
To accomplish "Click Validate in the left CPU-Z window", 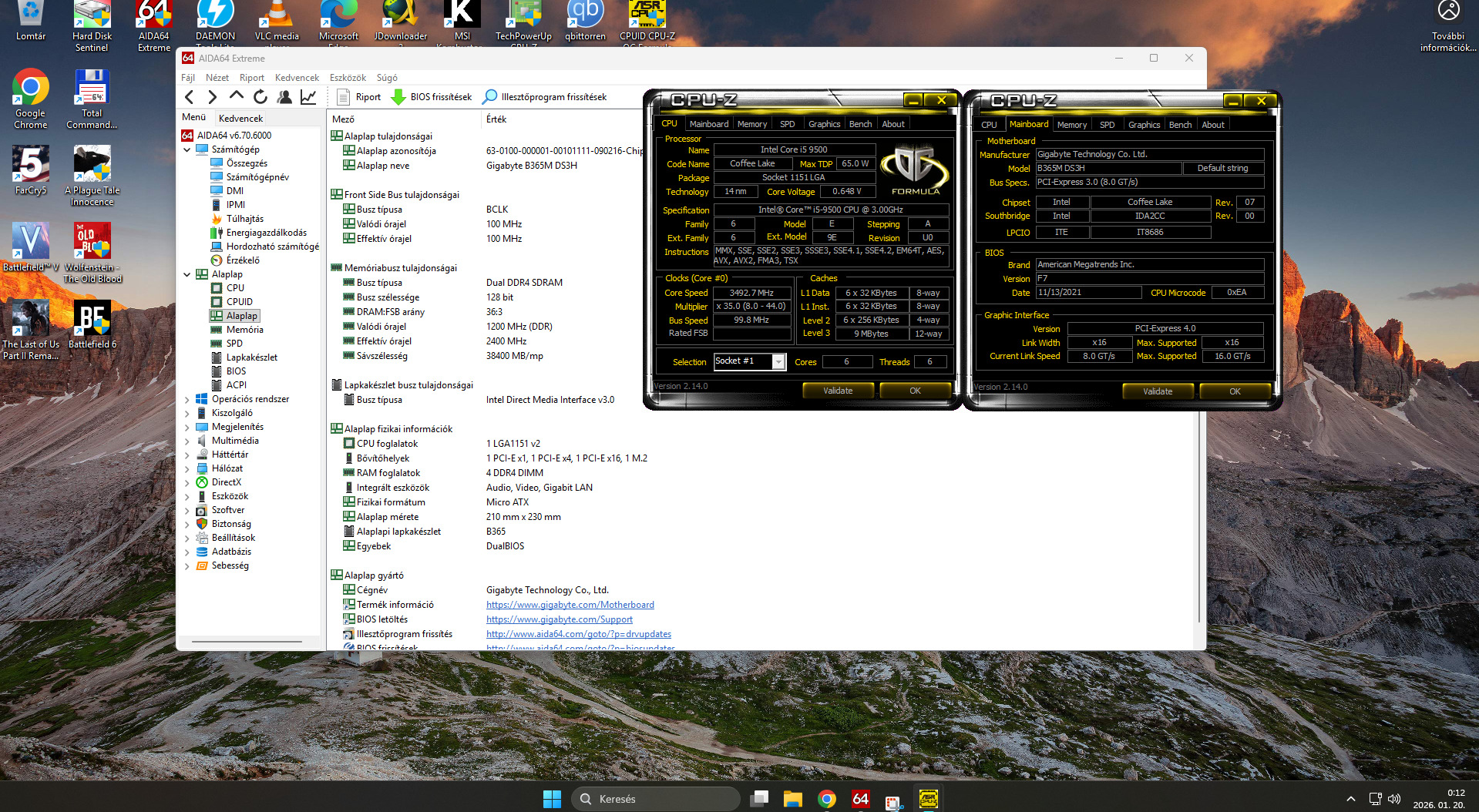I will 838,391.
